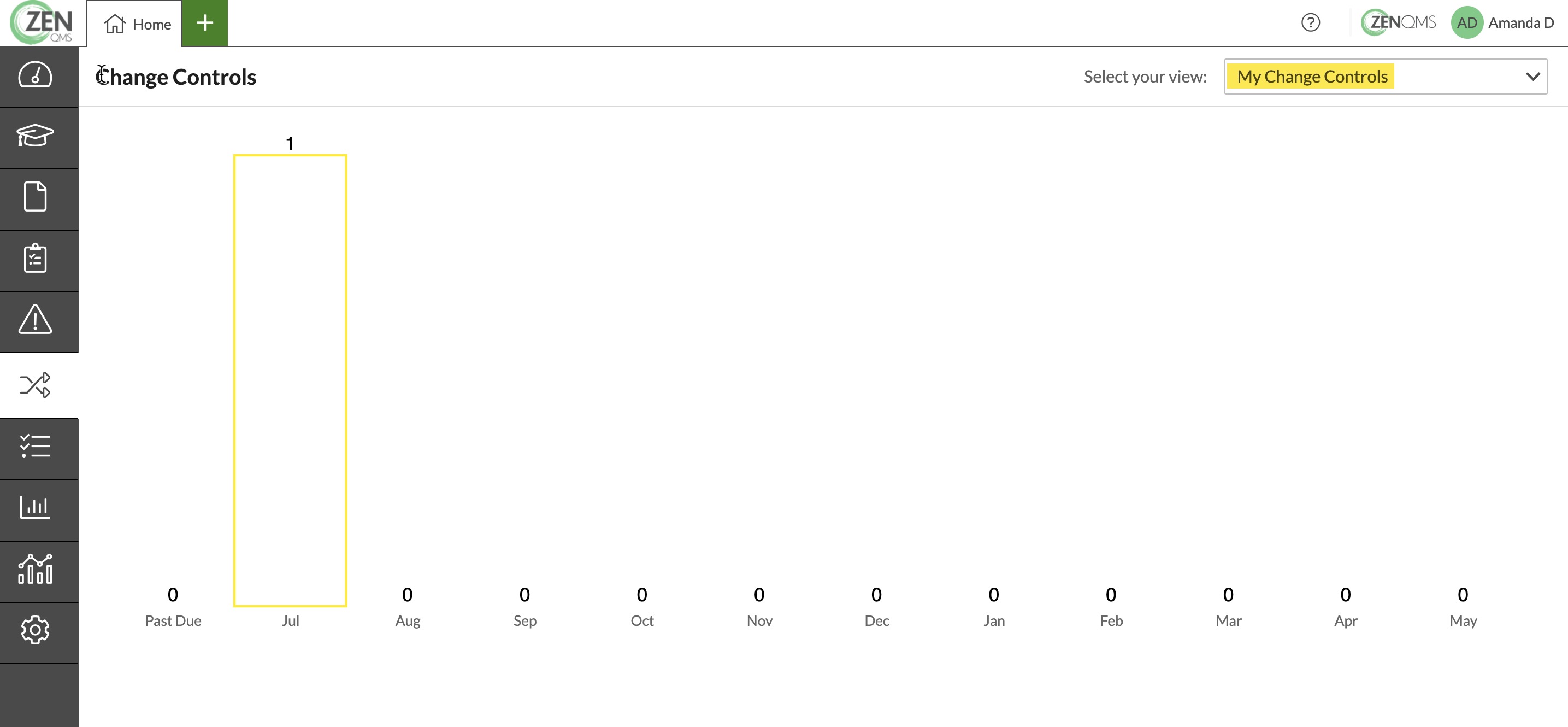
Task: Click the help question mark icon
Action: tap(1311, 23)
